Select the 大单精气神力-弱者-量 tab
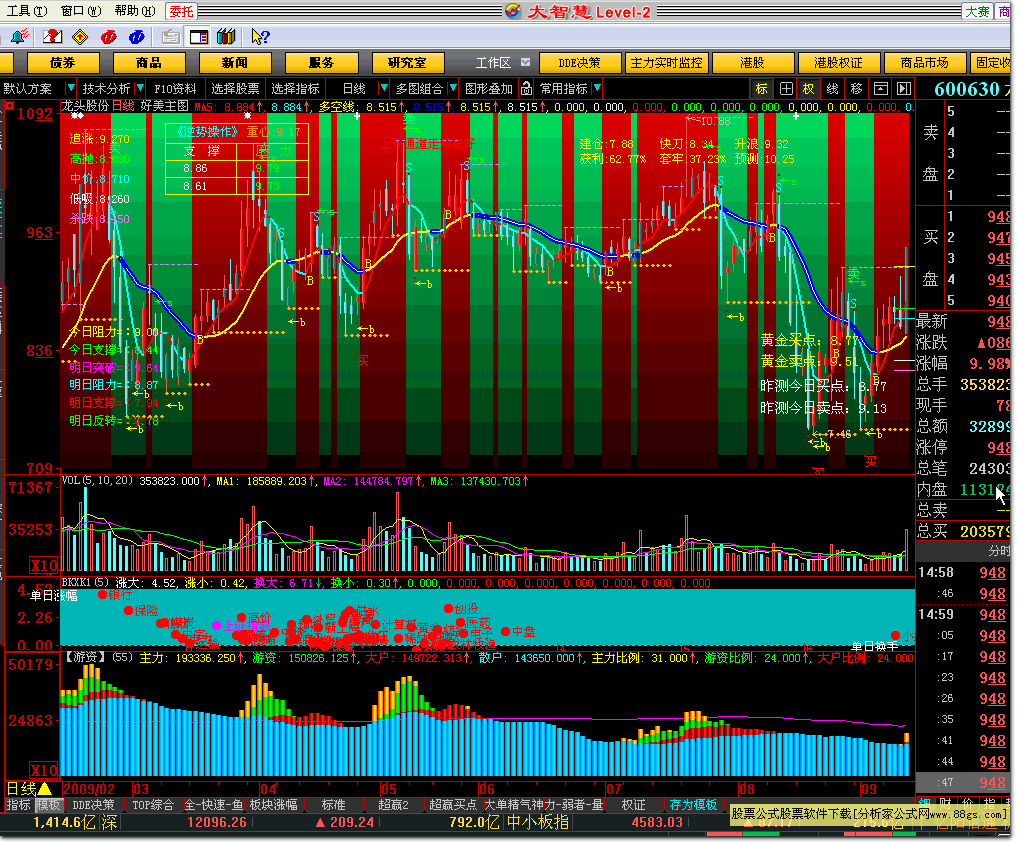This screenshot has width=1017, height=843. click(544, 805)
